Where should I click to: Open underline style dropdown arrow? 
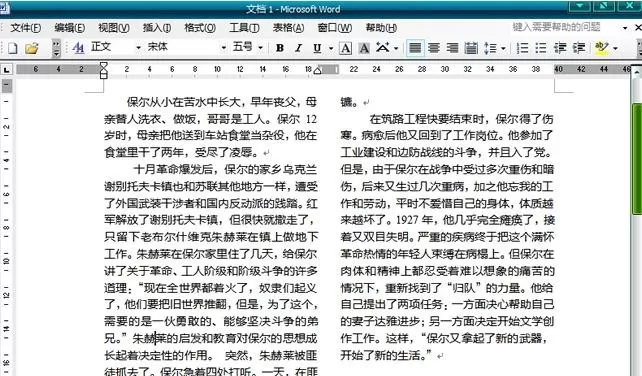(331, 48)
